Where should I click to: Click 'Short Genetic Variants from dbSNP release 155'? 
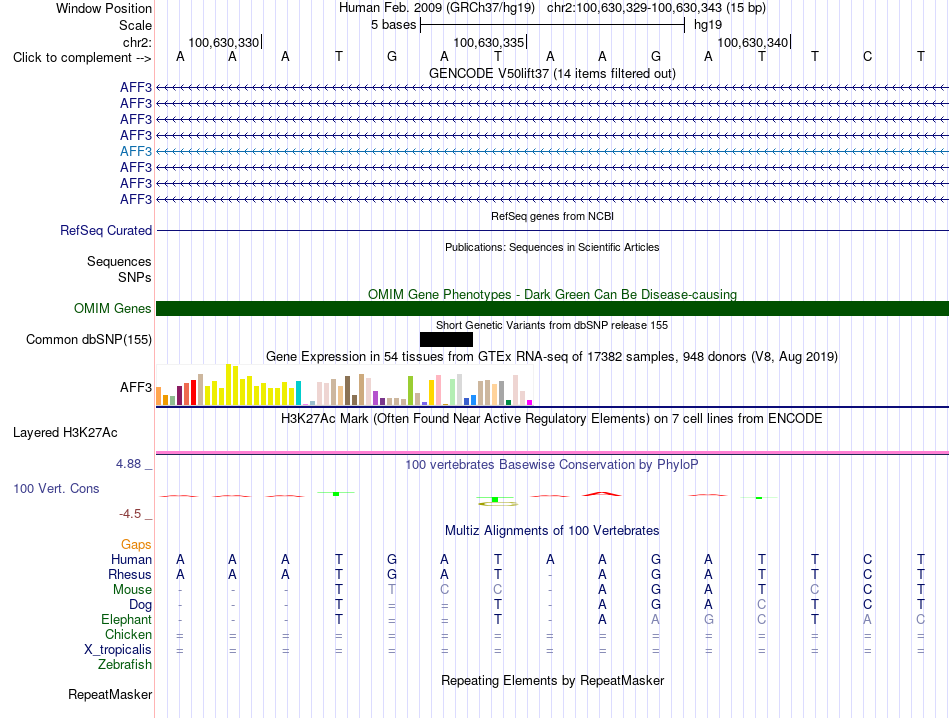pyautogui.click(x=552, y=325)
